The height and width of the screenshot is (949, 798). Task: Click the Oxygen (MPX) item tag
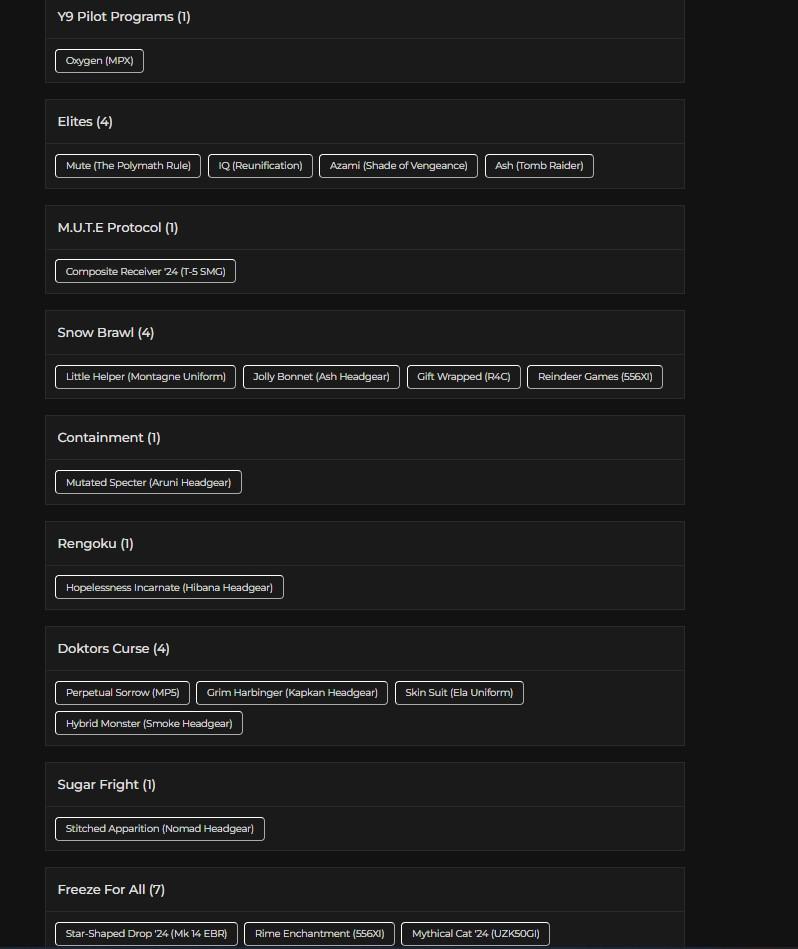click(x=99, y=61)
